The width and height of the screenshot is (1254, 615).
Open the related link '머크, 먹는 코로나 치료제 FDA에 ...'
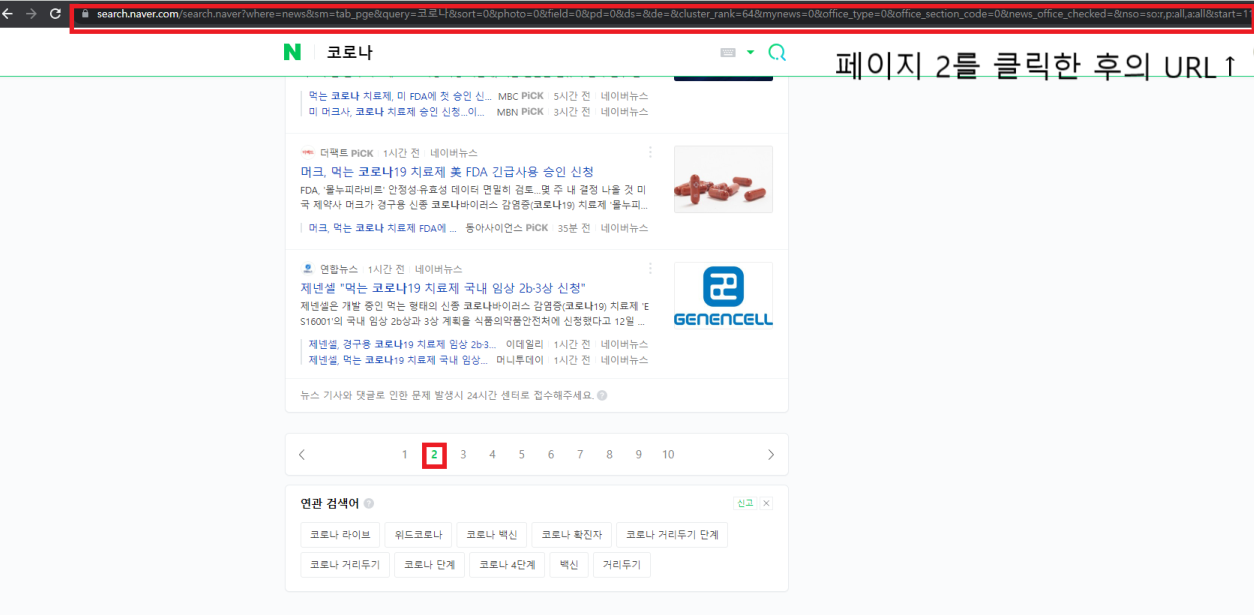click(x=384, y=228)
